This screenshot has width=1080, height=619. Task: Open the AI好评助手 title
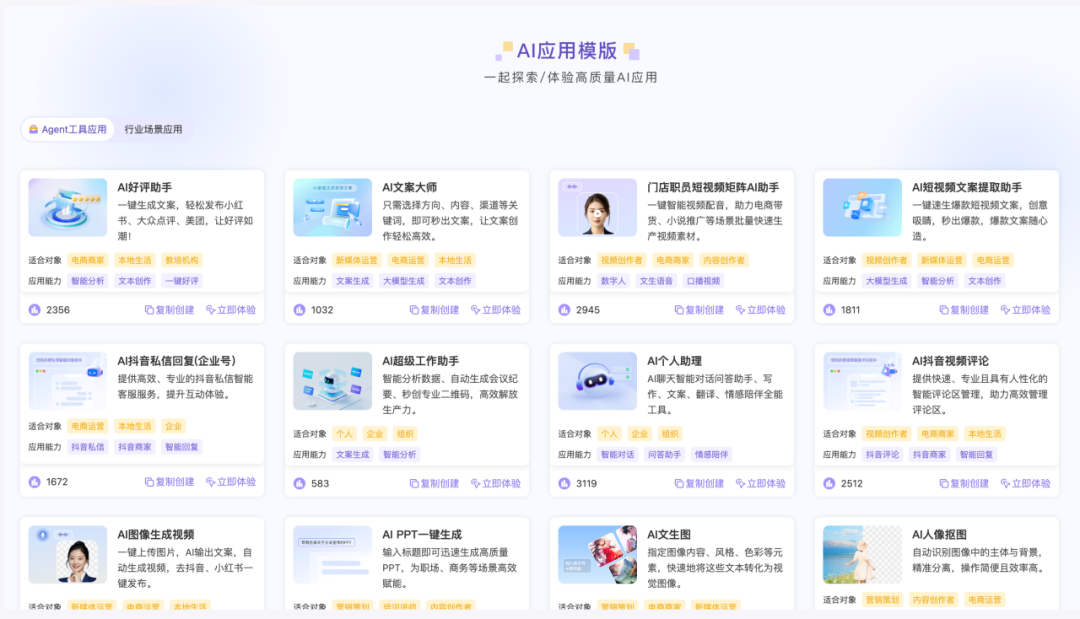coord(145,187)
